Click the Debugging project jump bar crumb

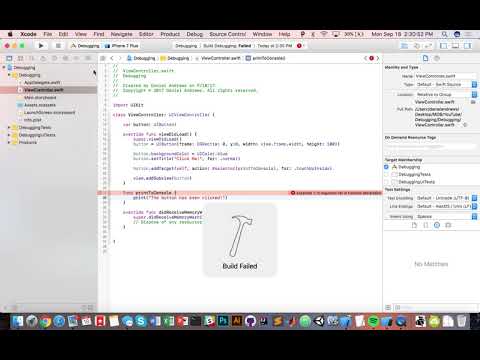coord(141,58)
